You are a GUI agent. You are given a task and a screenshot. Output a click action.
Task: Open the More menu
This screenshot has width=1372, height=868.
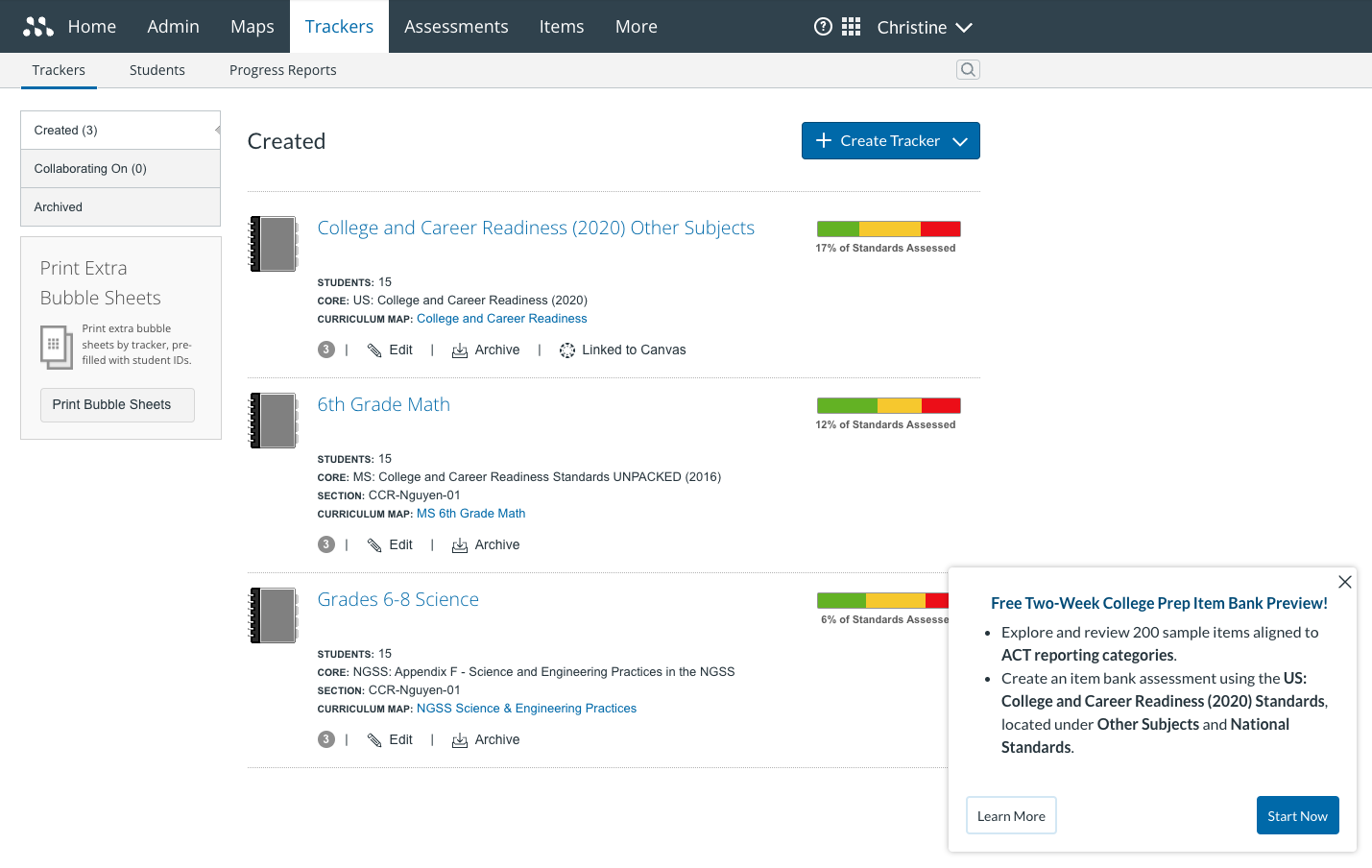(x=637, y=27)
